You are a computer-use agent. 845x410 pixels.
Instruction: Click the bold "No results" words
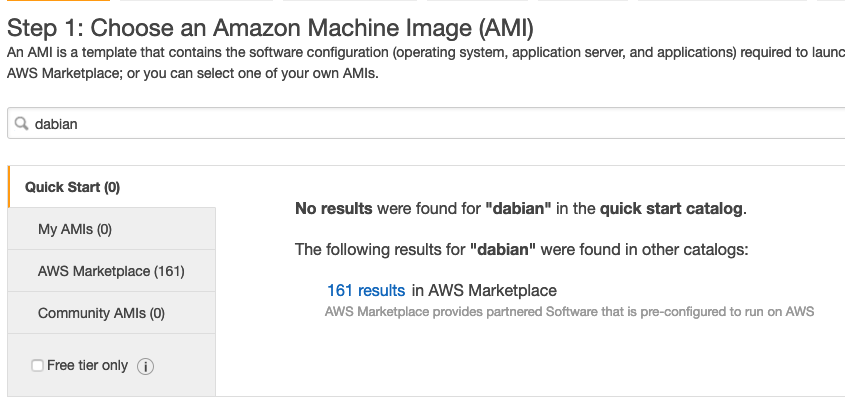[x=334, y=209]
